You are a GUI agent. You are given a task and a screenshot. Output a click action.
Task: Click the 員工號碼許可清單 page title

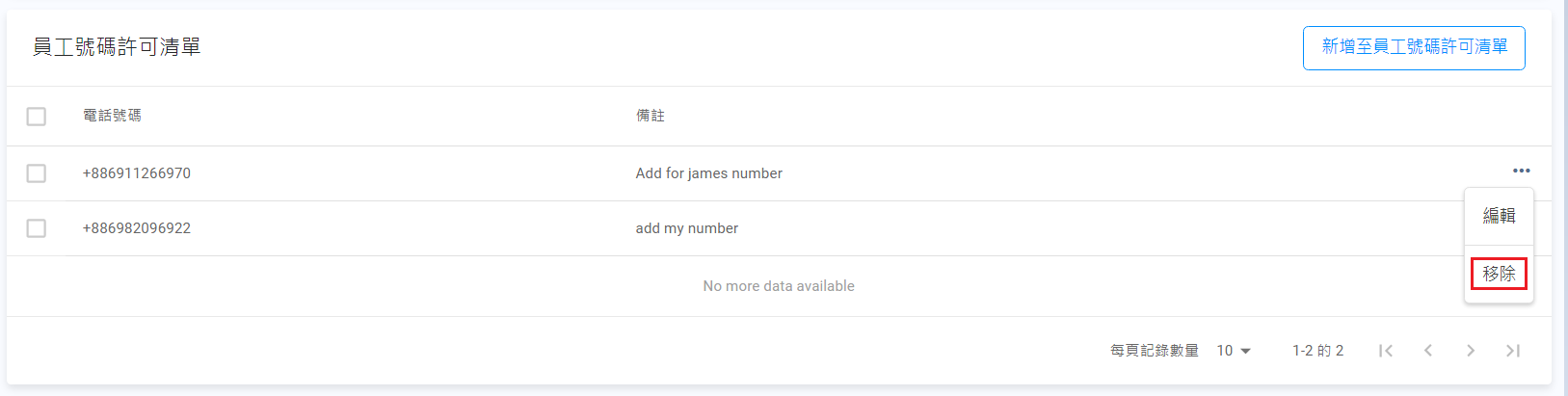pyautogui.click(x=117, y=47)
